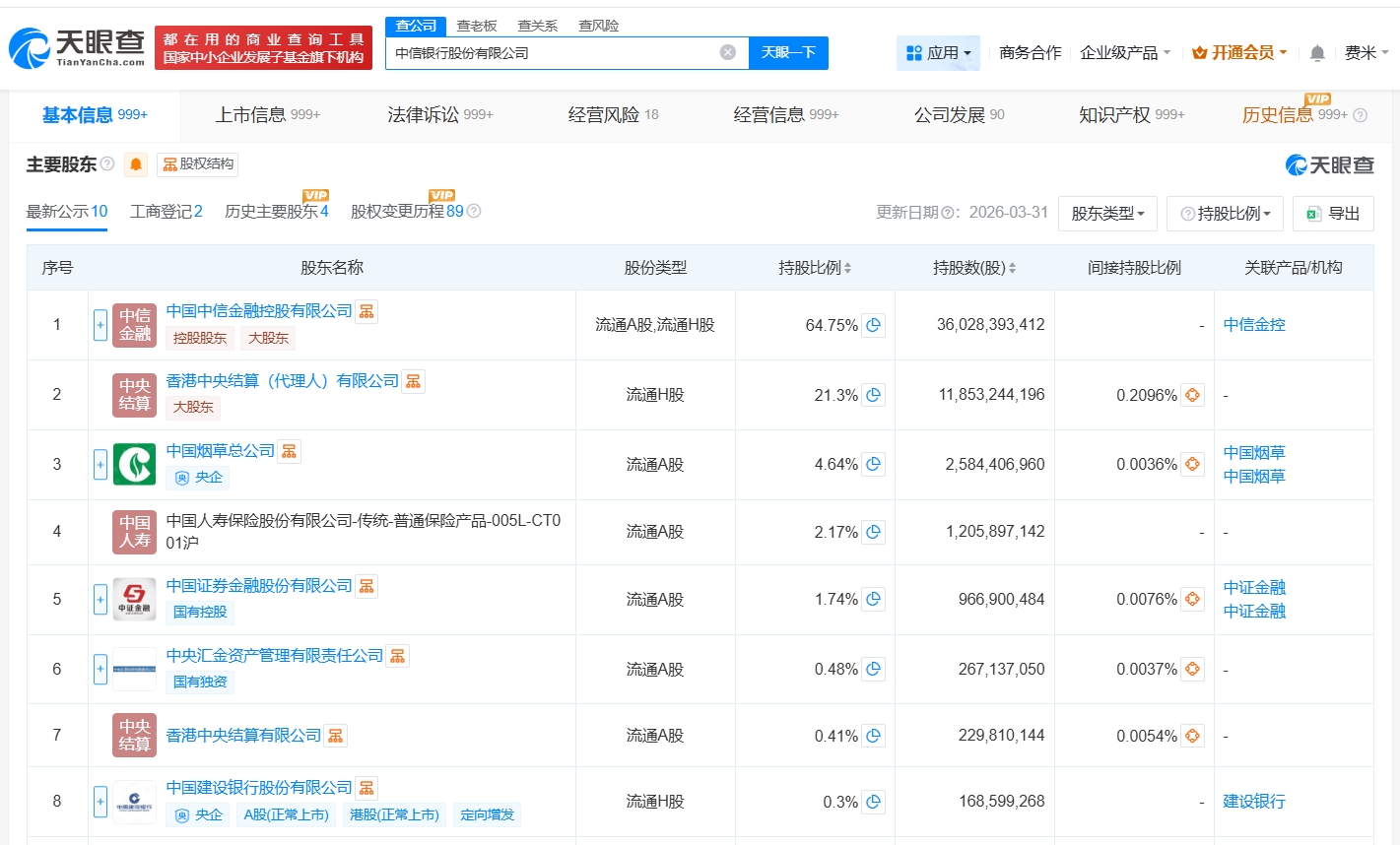
Task: Open 商务合作 link in header
Action: click(x=1031, y=53)
